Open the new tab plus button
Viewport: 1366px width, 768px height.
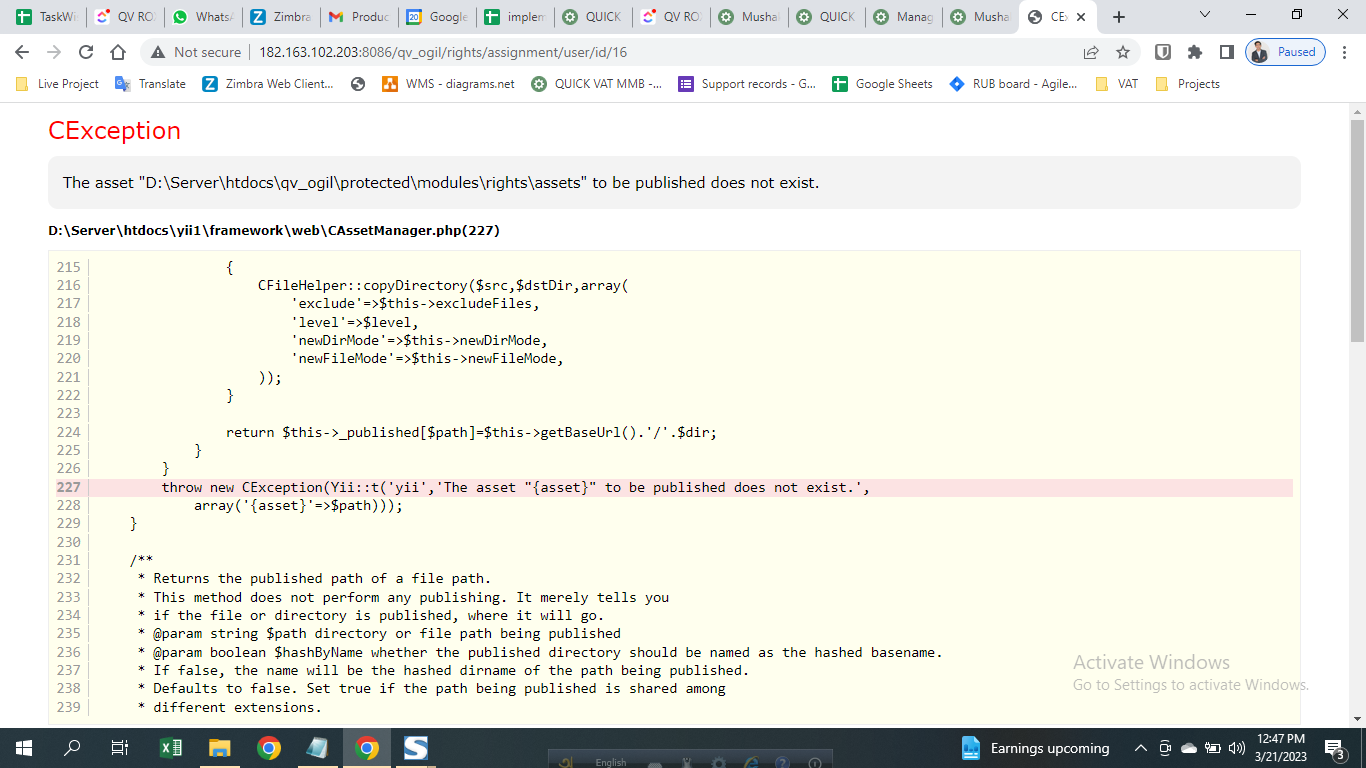[1119, 17]
